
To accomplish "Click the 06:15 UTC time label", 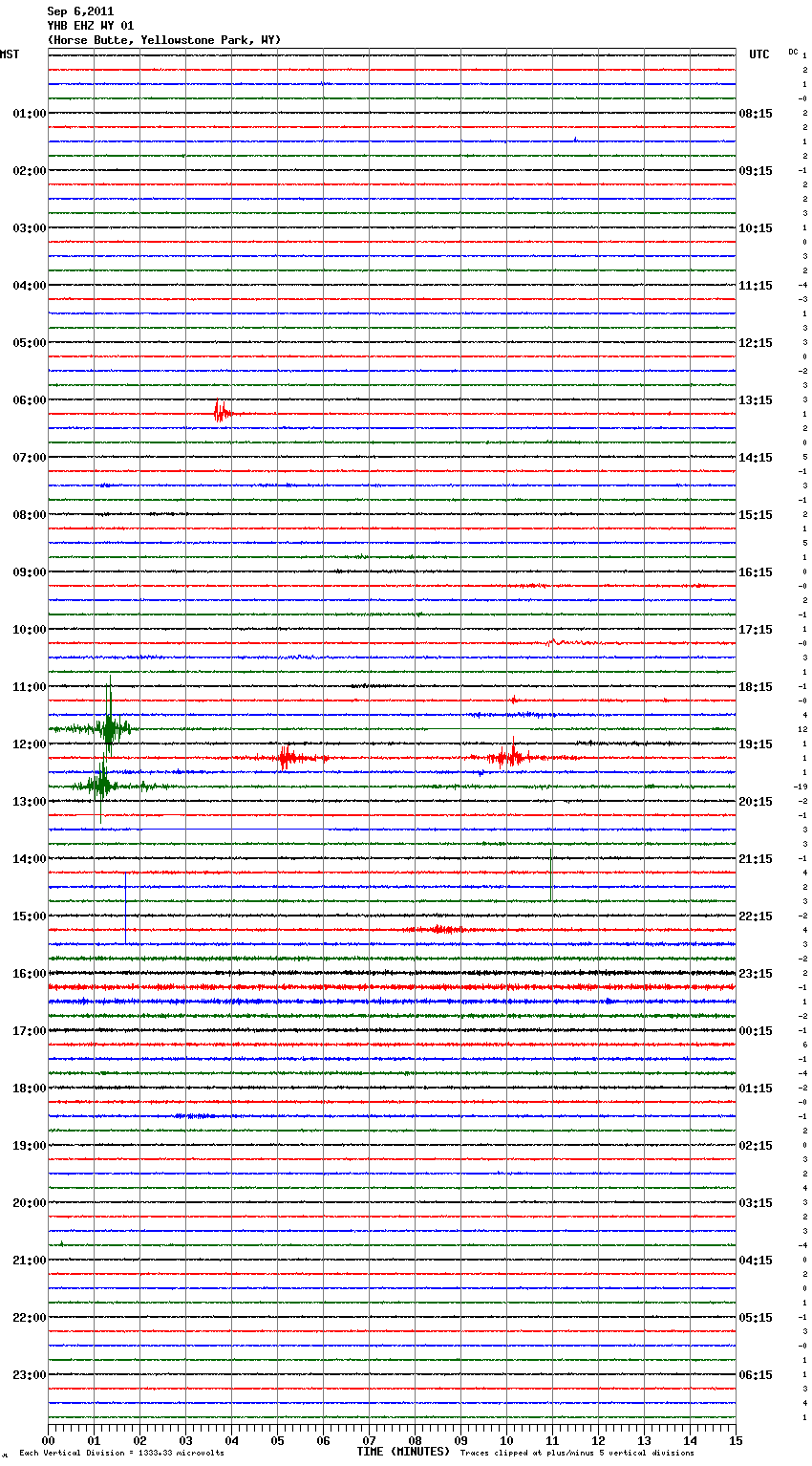I will click(756, 1375).
